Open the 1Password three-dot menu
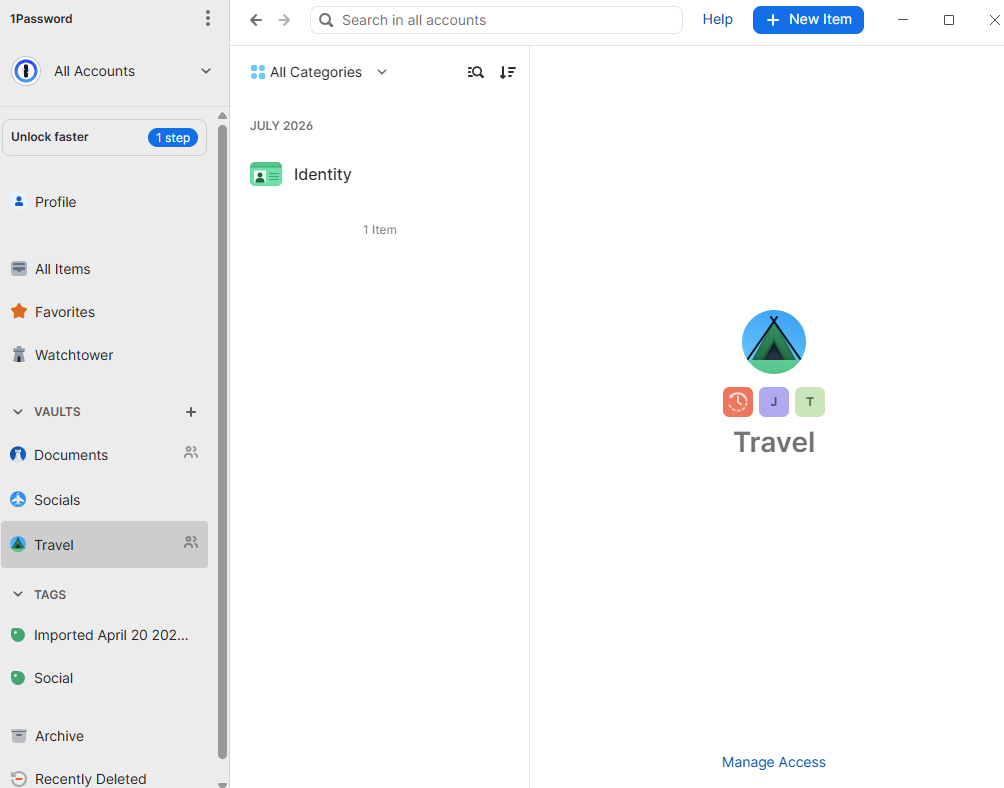The width and height of the screenshot is (1004, 788). (207, 19)
